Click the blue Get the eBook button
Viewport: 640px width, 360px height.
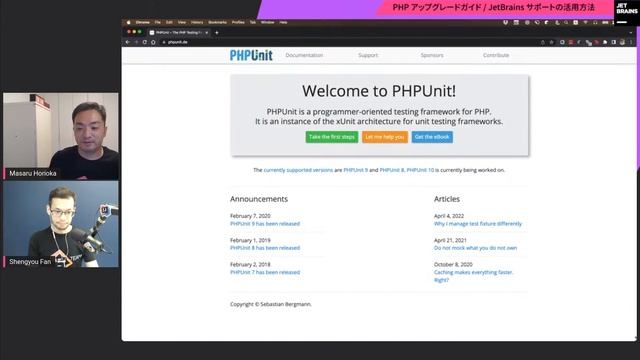point(432,137)
